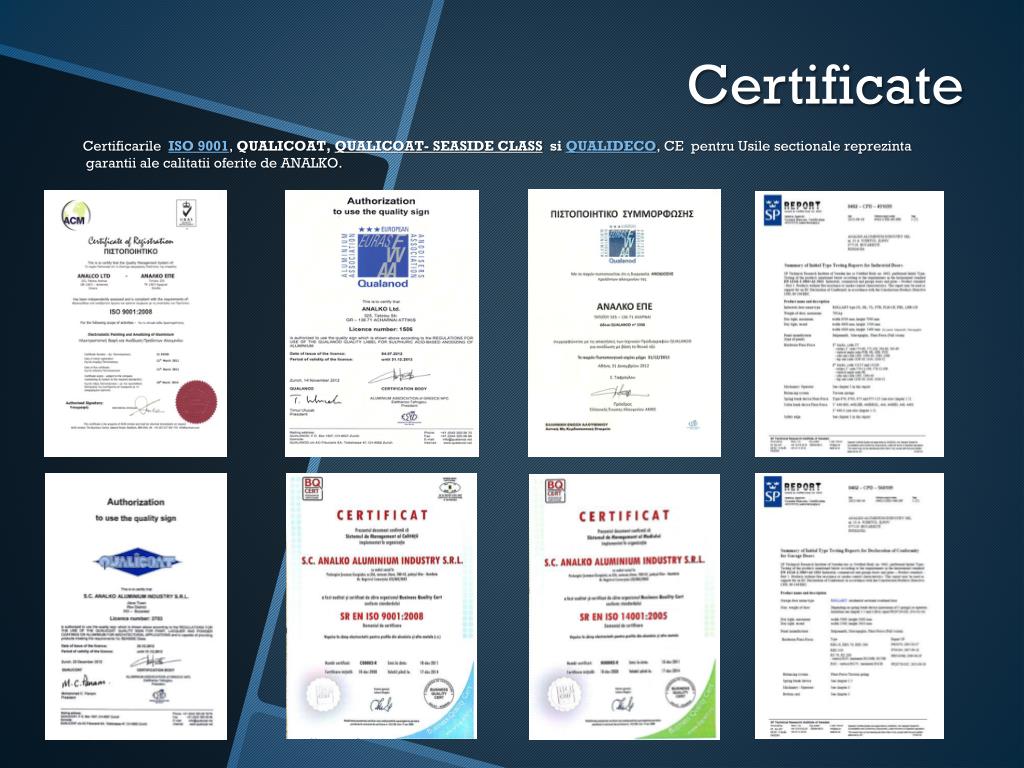Click BQ Cert logo on ISO 14001 certificate
Viewport: 1024px width, 768px height.
click(555, 491)
